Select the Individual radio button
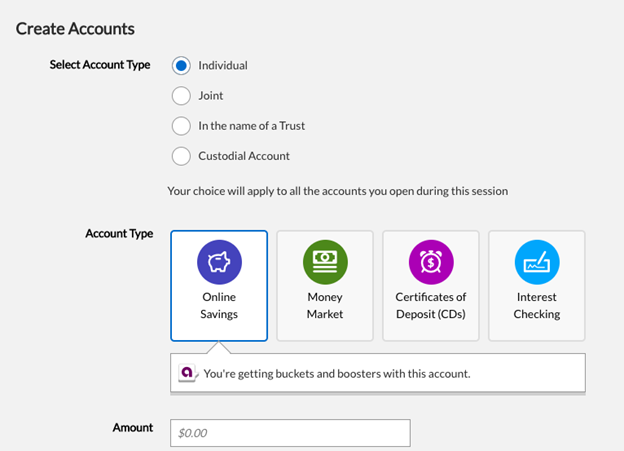The image size is (624, 451). (x=181, y=66)
